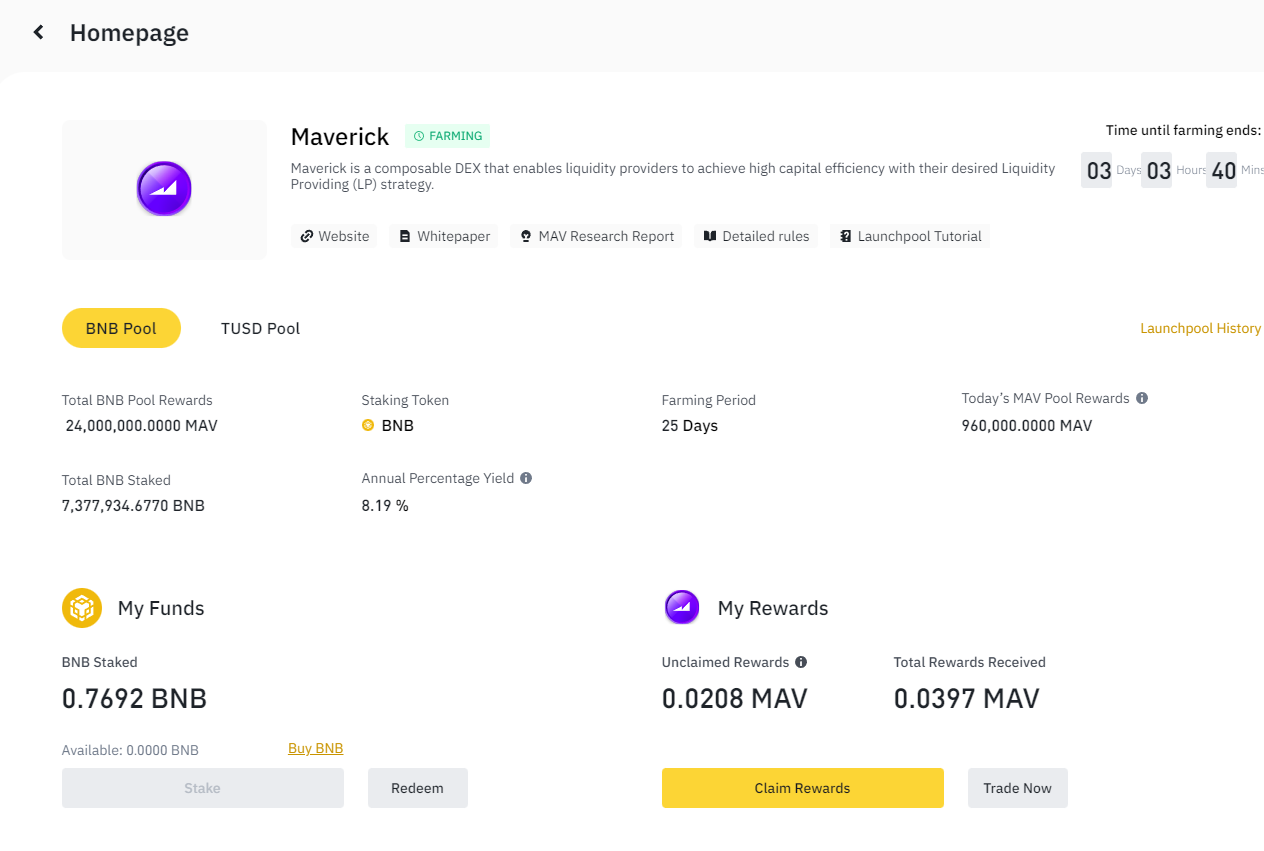Click the green FARMING status badge
This screenshot has width=1264, height=851.
447,136
